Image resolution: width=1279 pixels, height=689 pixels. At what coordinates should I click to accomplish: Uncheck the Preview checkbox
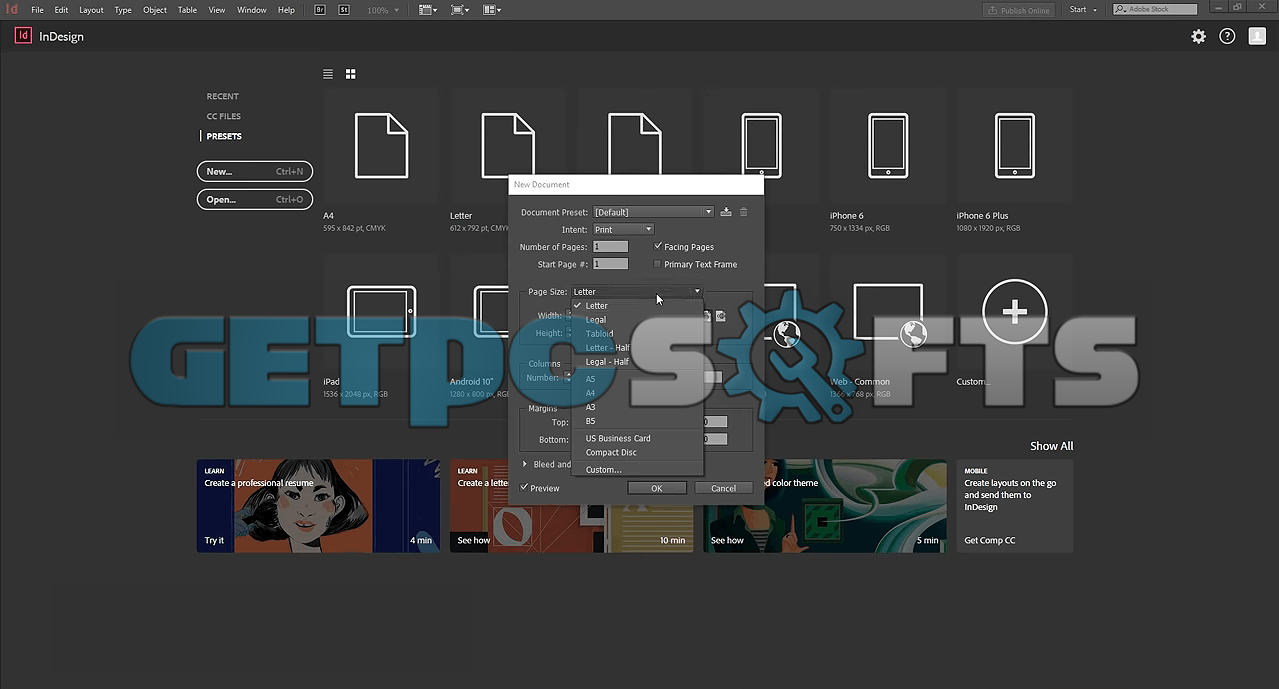coord(524,488)
